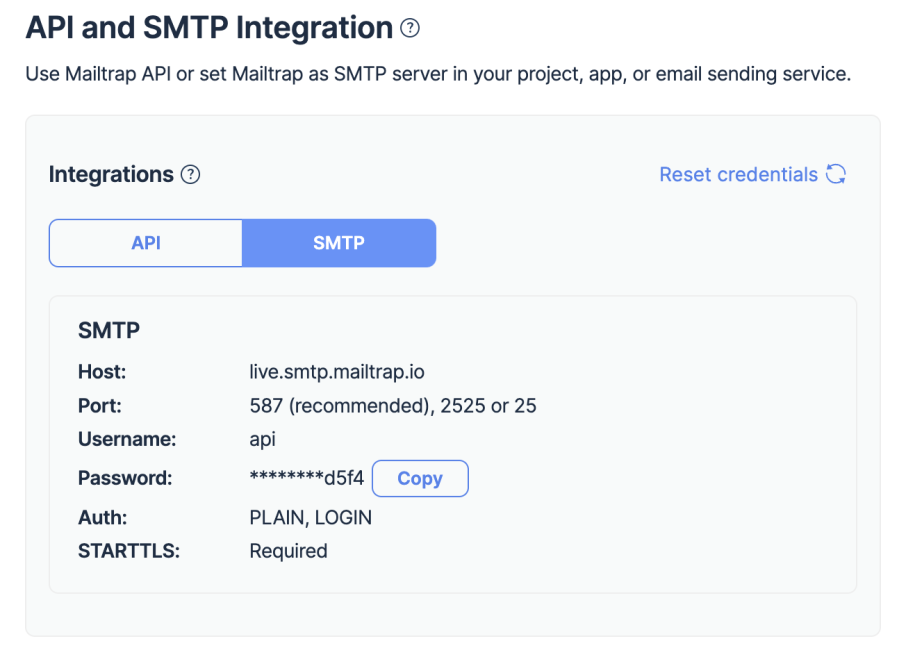
Task: Copy the SMTP password
Action: tap(420, 478)
